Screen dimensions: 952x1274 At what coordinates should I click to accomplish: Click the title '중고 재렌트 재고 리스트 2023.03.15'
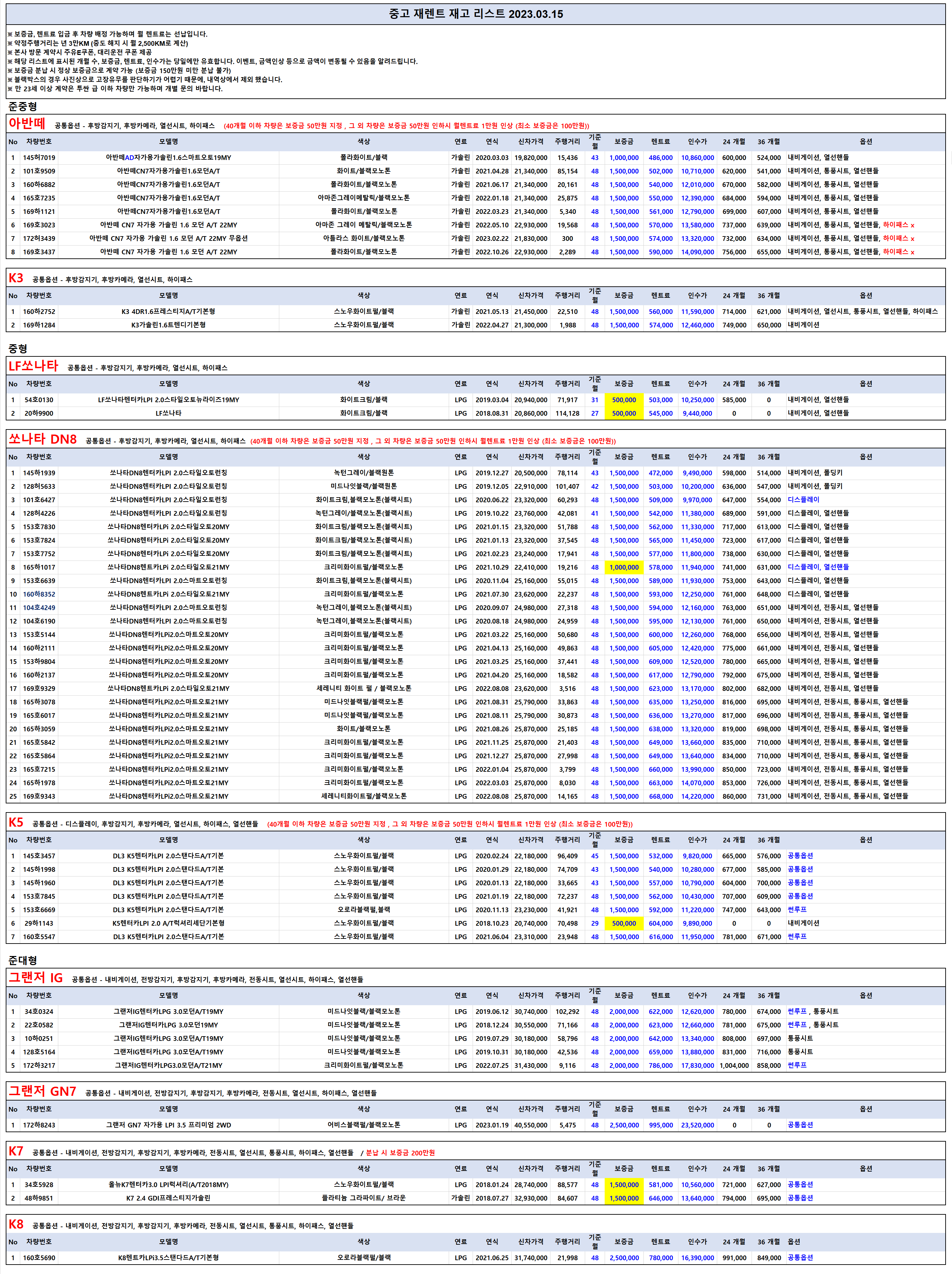click(x=476, y=14)
